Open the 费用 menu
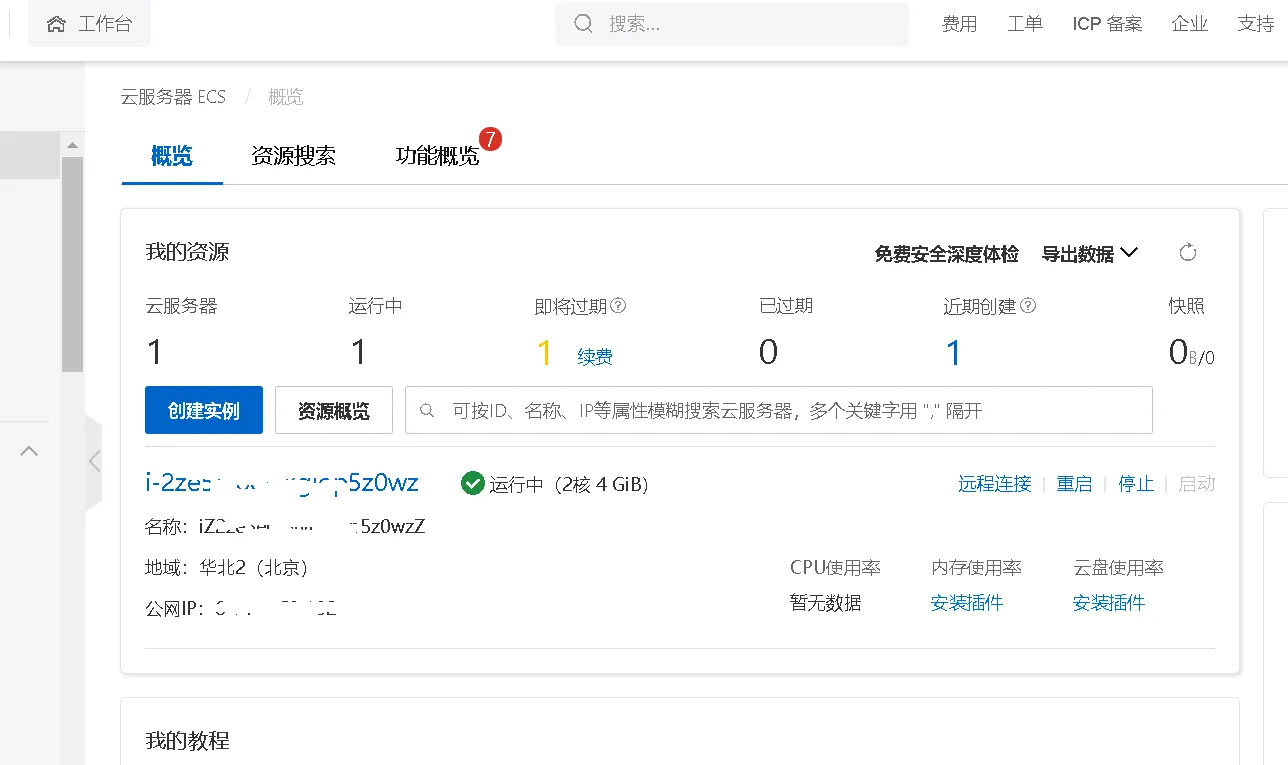This screenshot has width=1288, height=765. point(959,24)
